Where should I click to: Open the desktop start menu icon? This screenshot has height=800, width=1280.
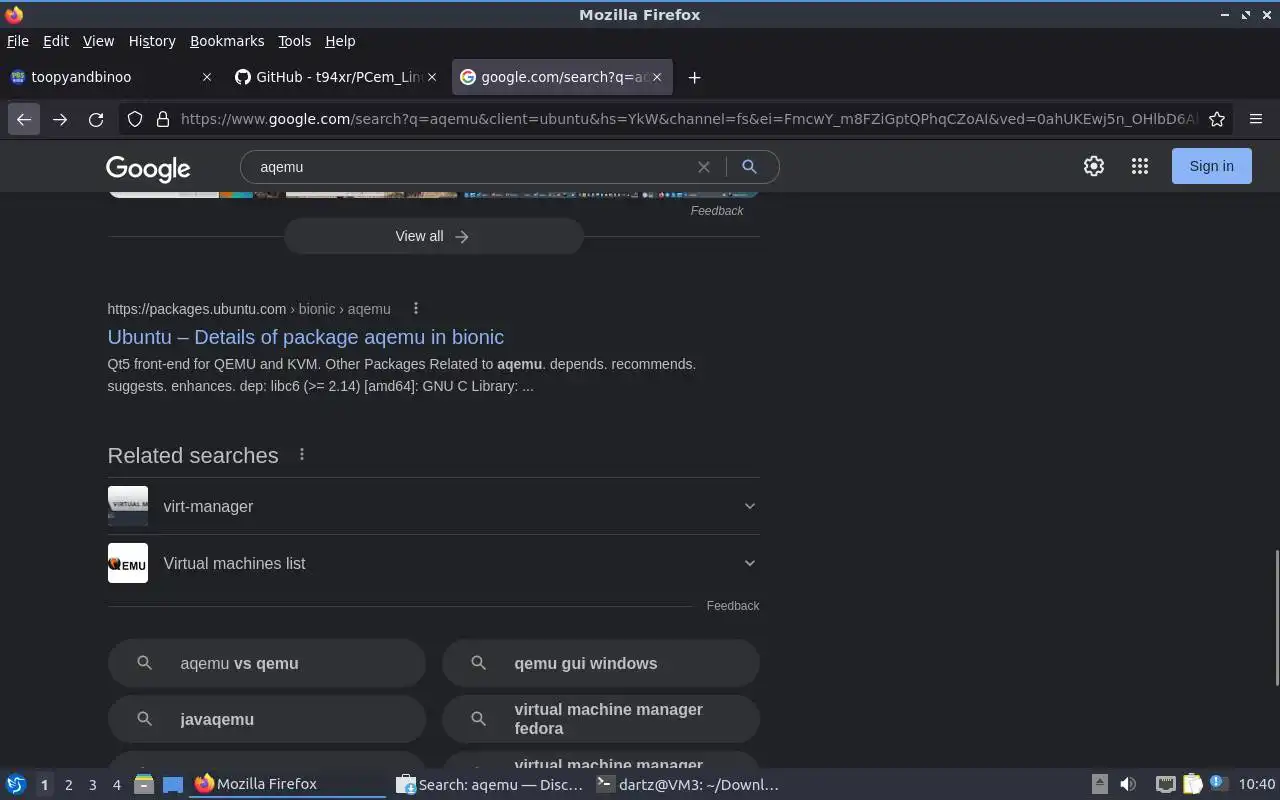[x=16, y=784]
